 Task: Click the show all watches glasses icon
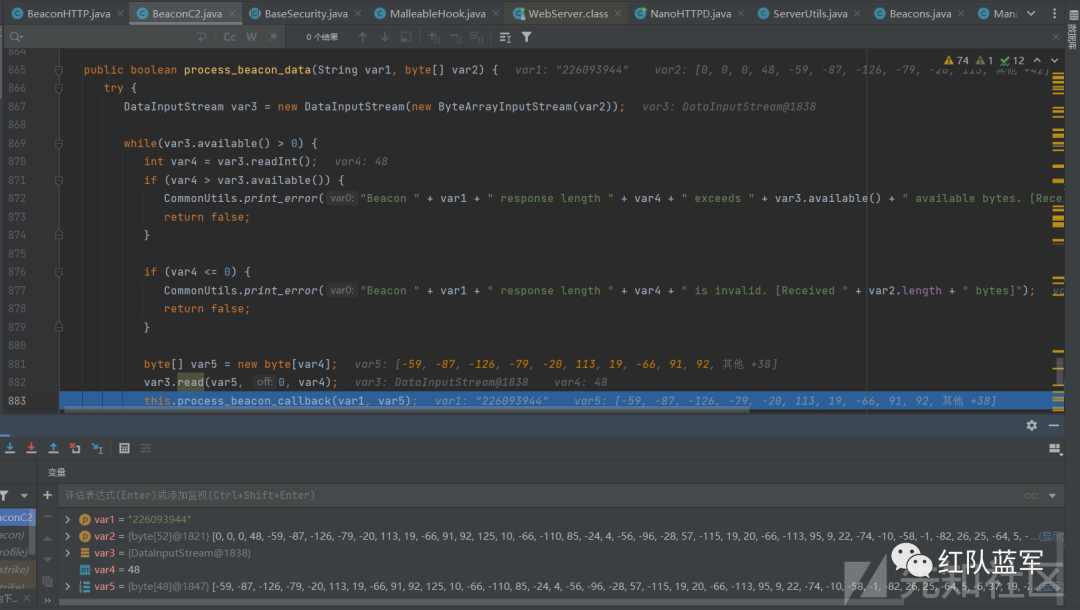[x=1030, y=495]
